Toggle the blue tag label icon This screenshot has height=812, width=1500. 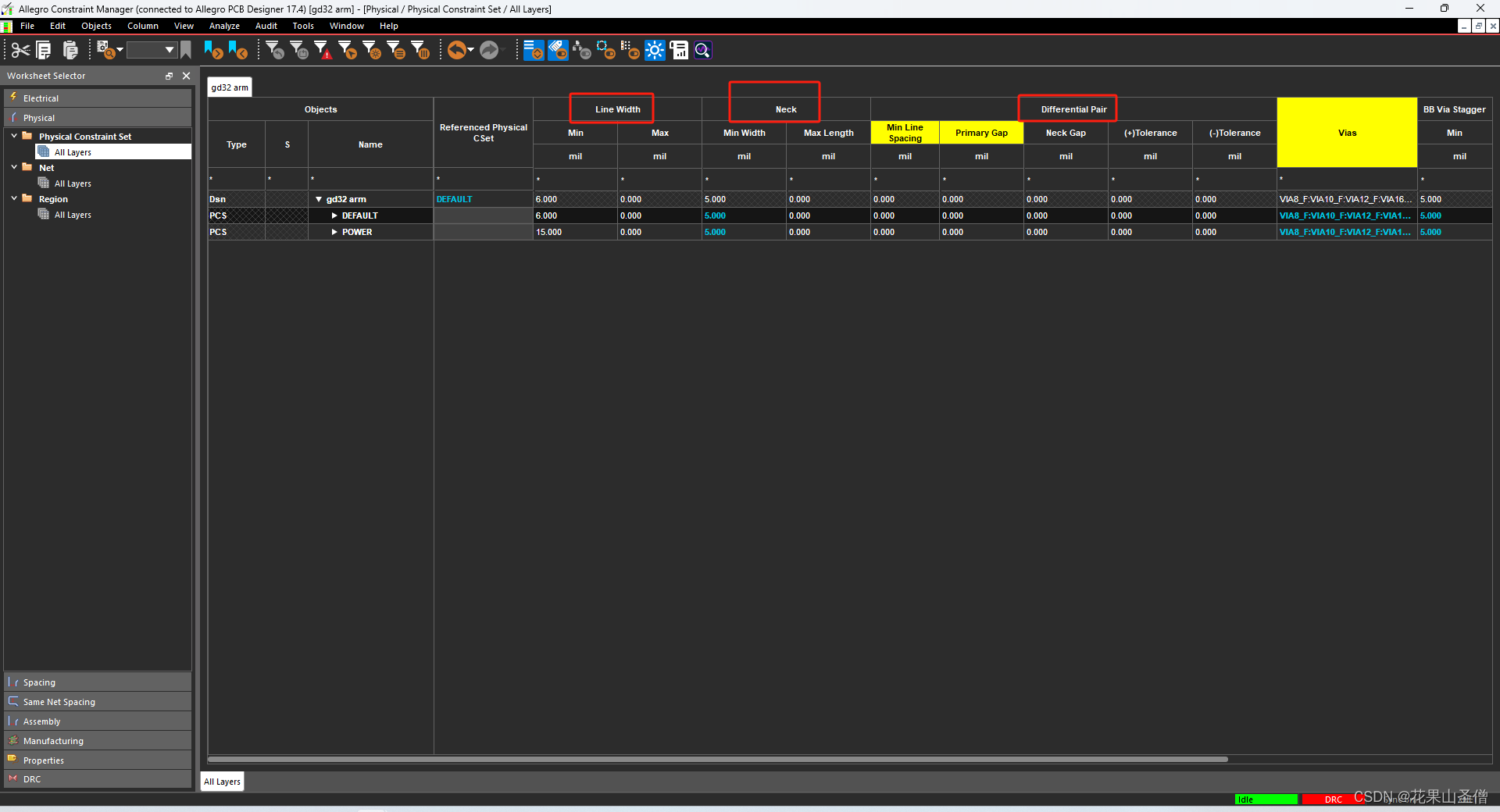pos(558,51)
